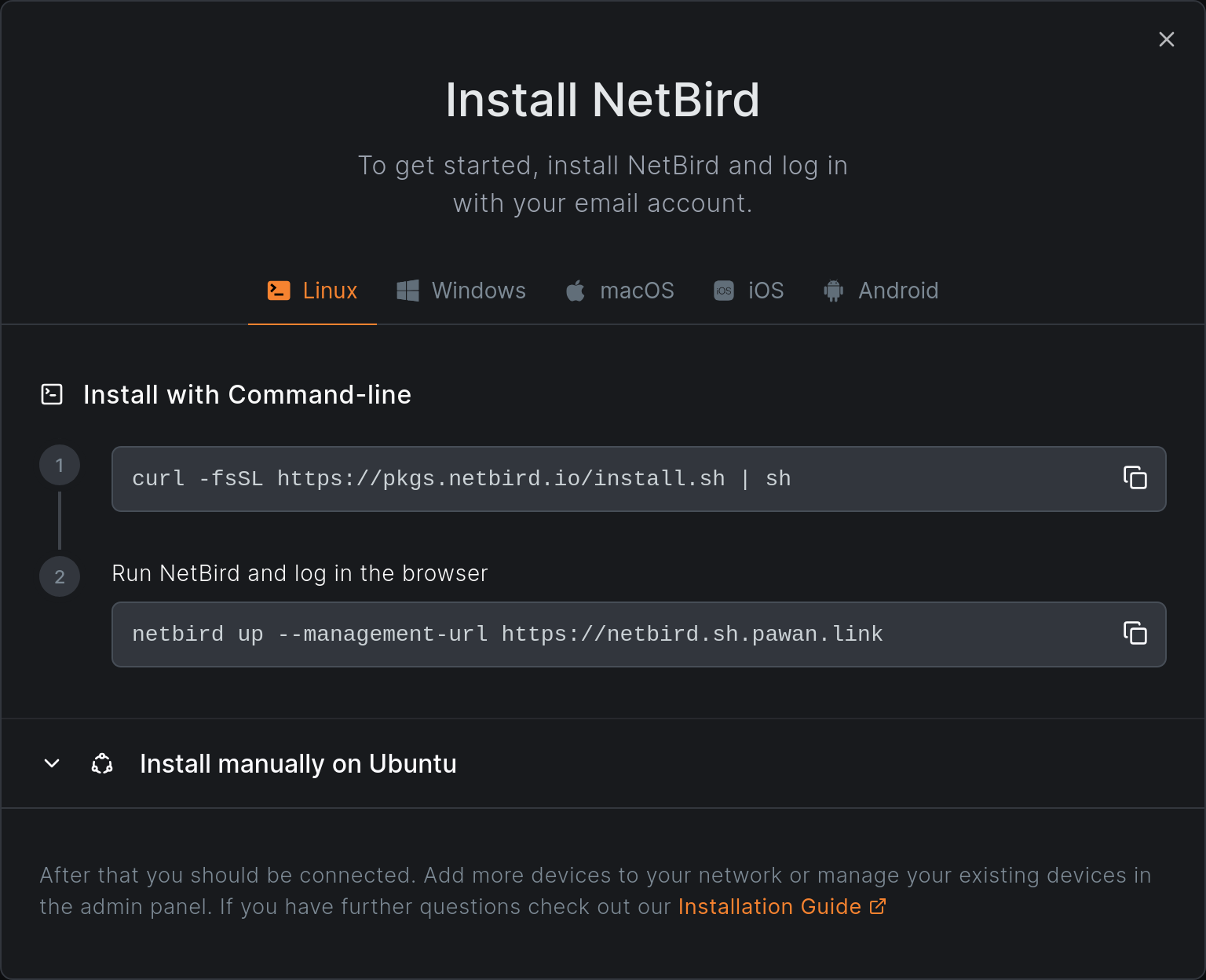The height and width of the screenshot is (980, 1206).
Task: Expand the Install manually on Ubuntu chevron
Action: 52,763
